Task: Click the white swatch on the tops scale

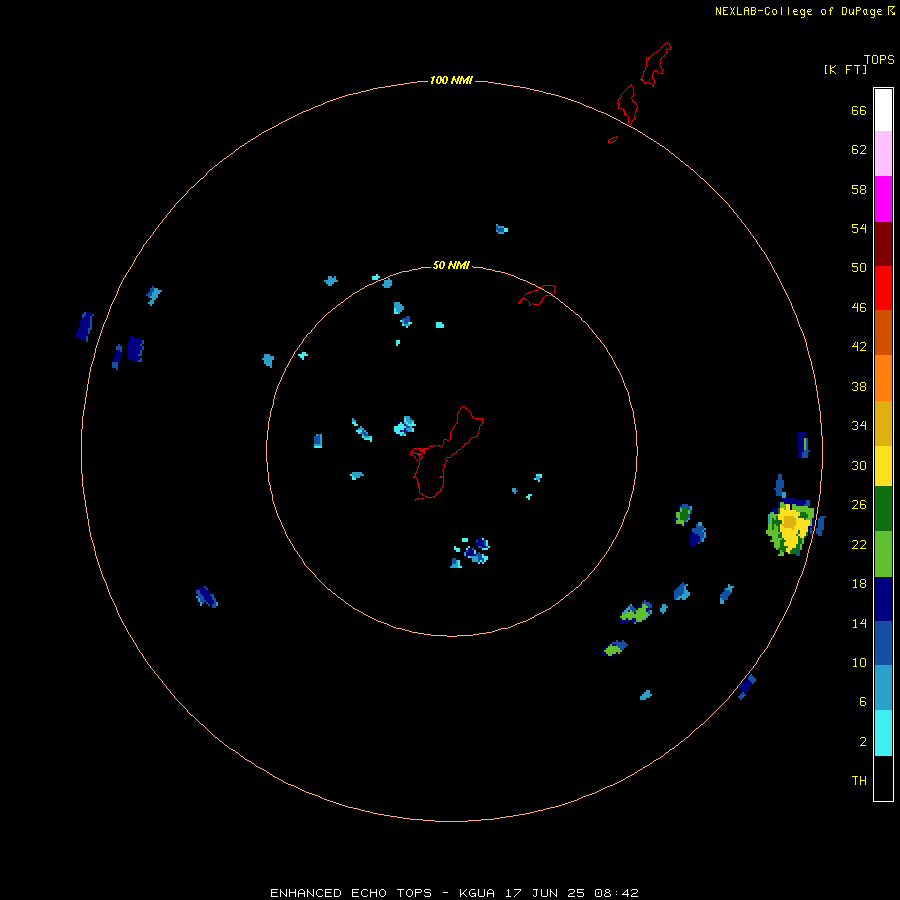Action: (x=883, y=110)
